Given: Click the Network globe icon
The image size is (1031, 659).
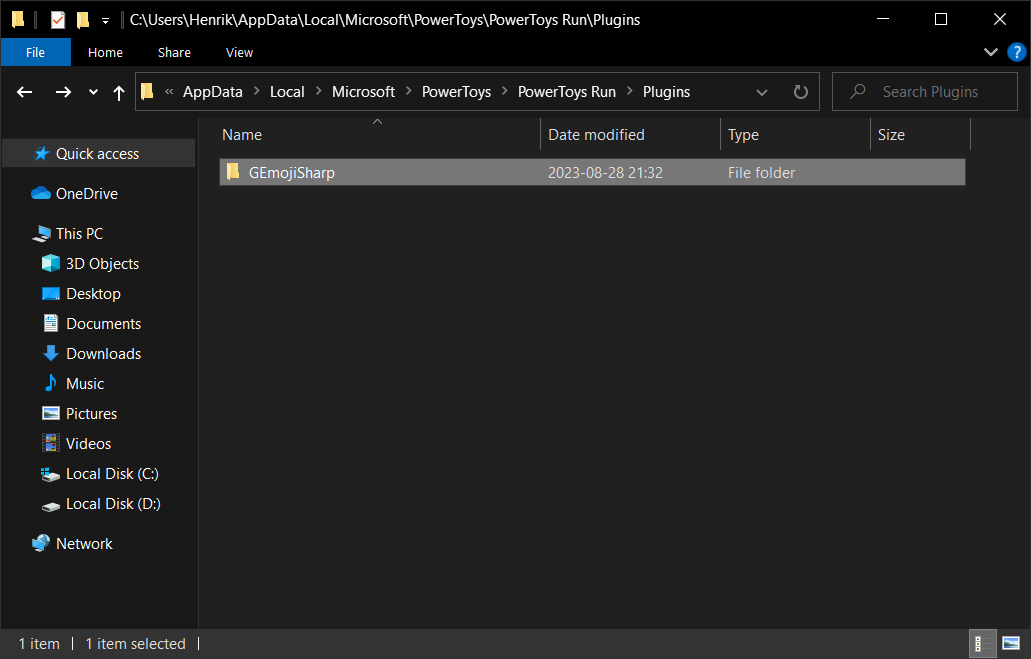Looking at the screenshot, I should [41, 543].
